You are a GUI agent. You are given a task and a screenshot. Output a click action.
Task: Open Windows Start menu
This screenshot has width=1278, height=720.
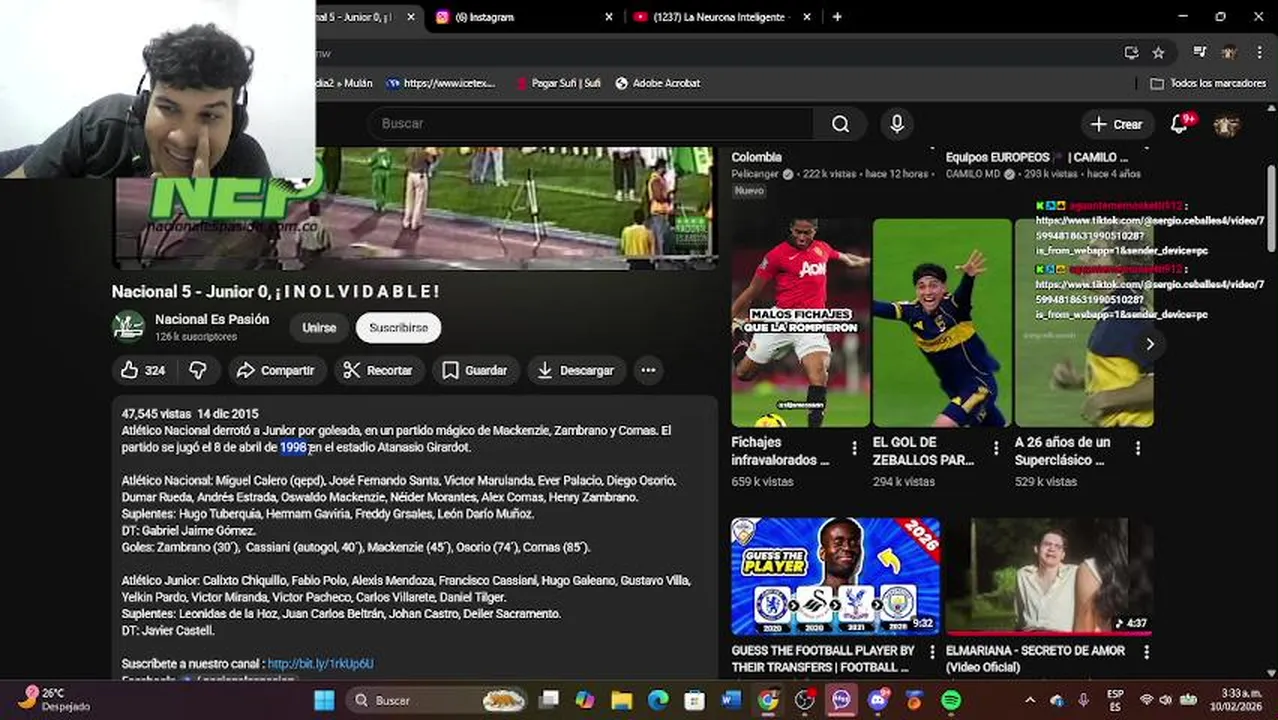point(324,700)
